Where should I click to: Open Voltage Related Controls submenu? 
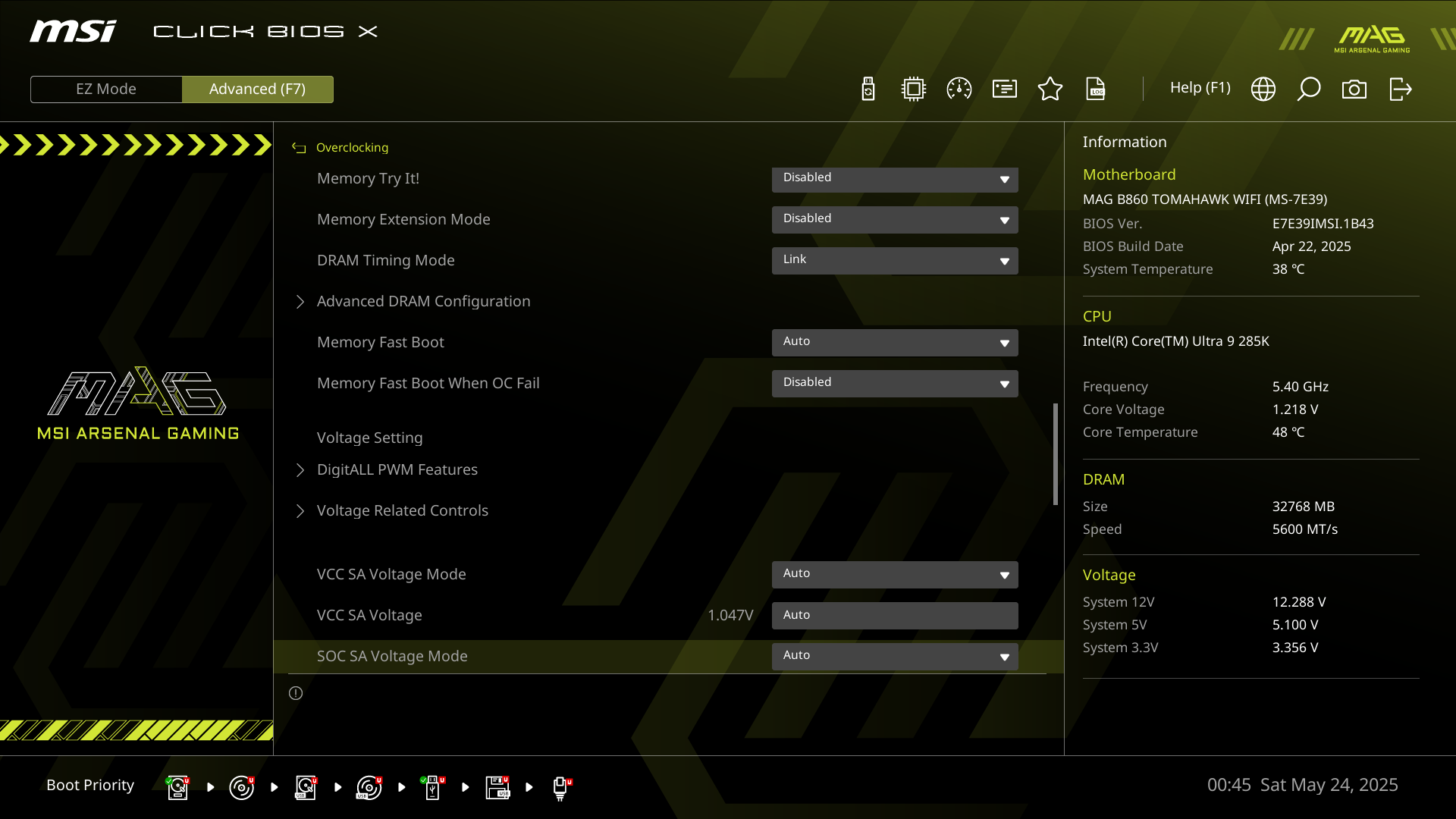click(x=402, y=510)
